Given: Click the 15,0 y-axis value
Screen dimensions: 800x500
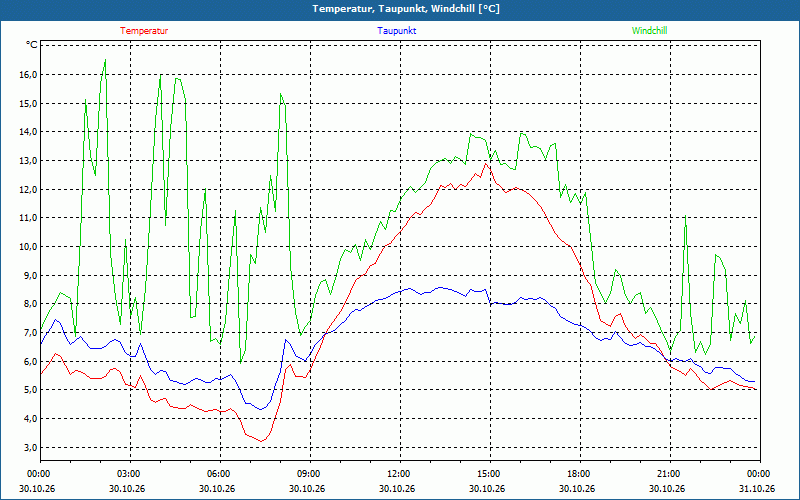Looking at the screenshot, I should tap(29, 104).
